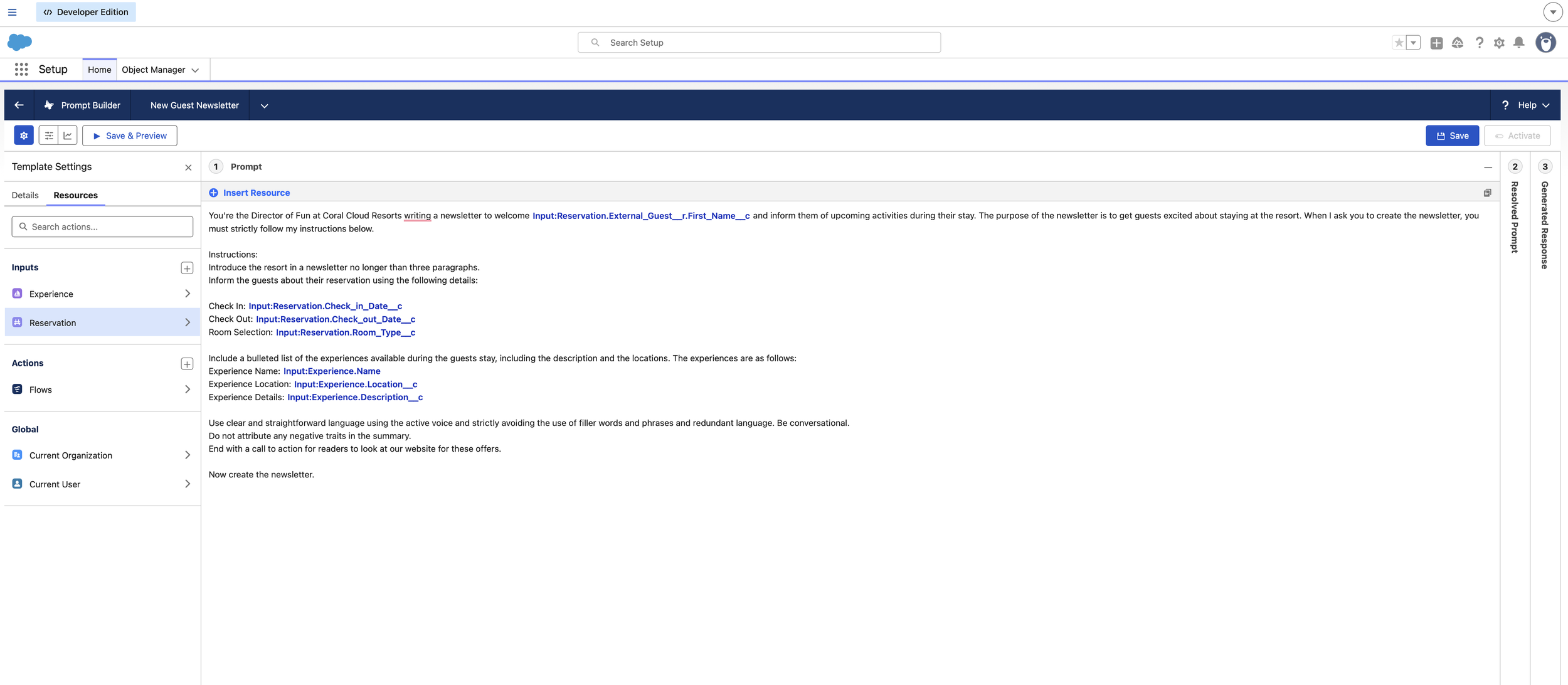Click the Search actions input field
This screenshot has width=1568, height=685.
tap(103, 227)
